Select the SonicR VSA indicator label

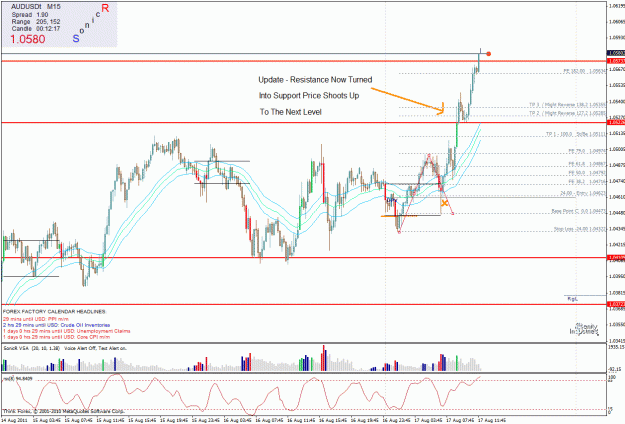[31, 348]
